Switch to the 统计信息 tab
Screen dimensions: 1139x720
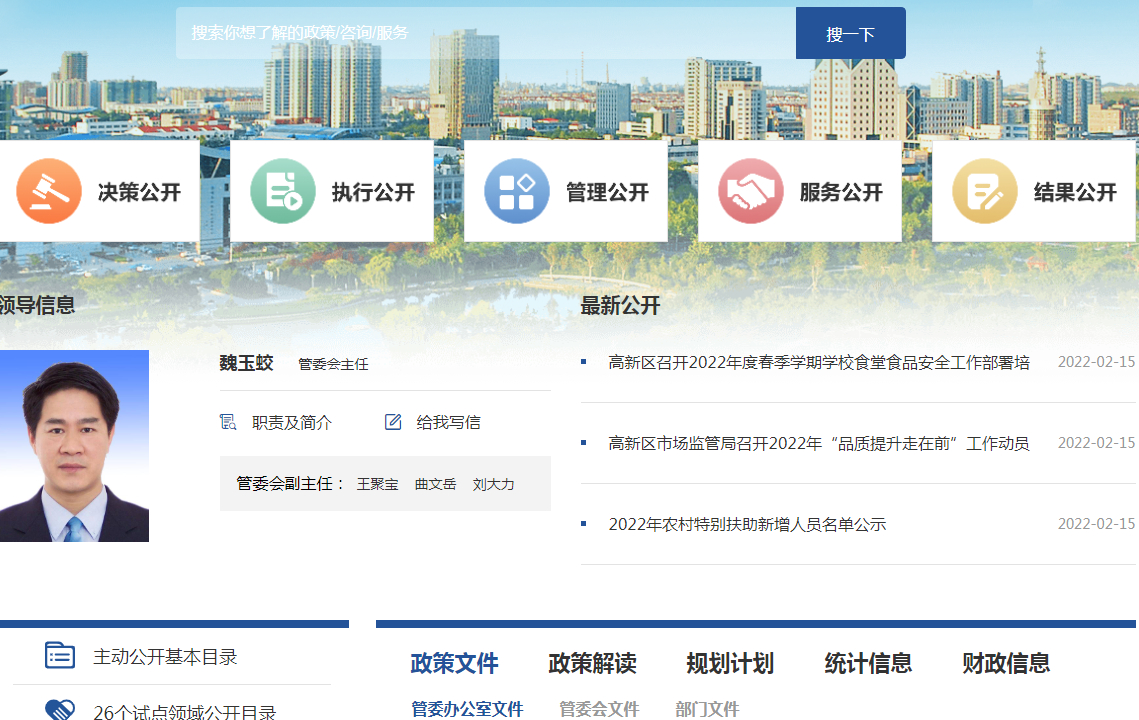point(869,663)
